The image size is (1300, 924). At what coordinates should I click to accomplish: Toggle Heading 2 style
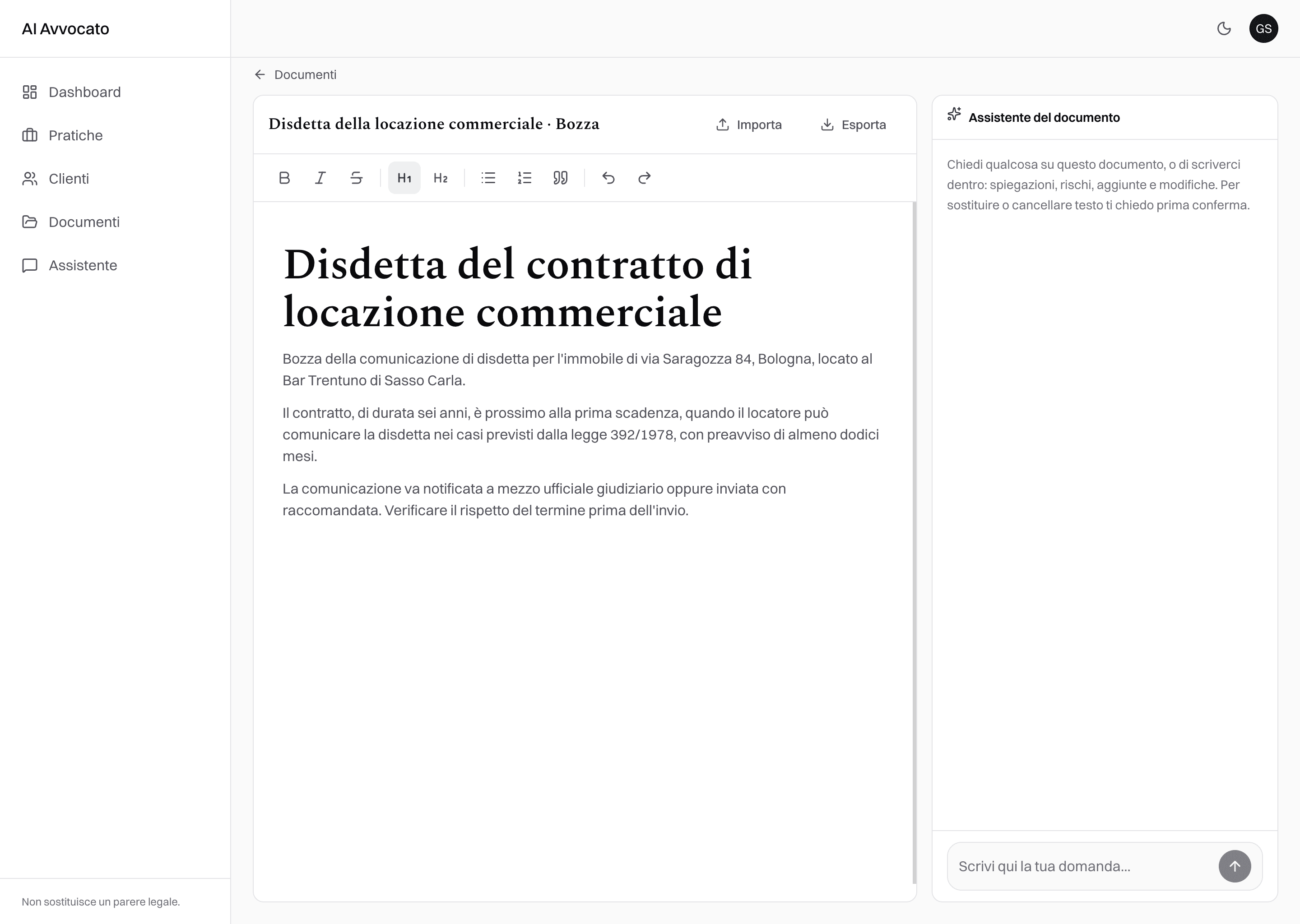pos(441,178)
